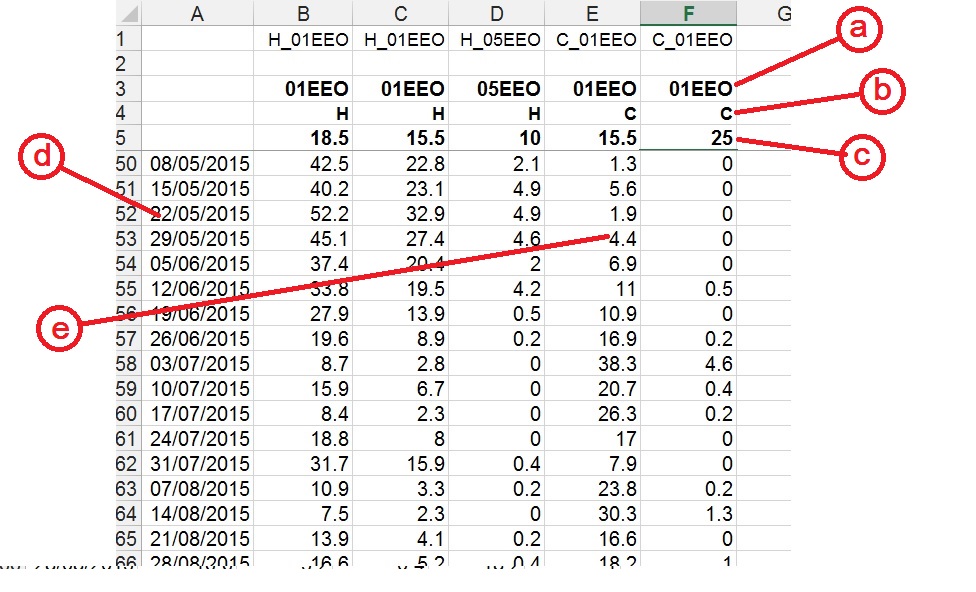Click column D header
This screenshot has width=976, height=592.
click(x=497, y=14)
